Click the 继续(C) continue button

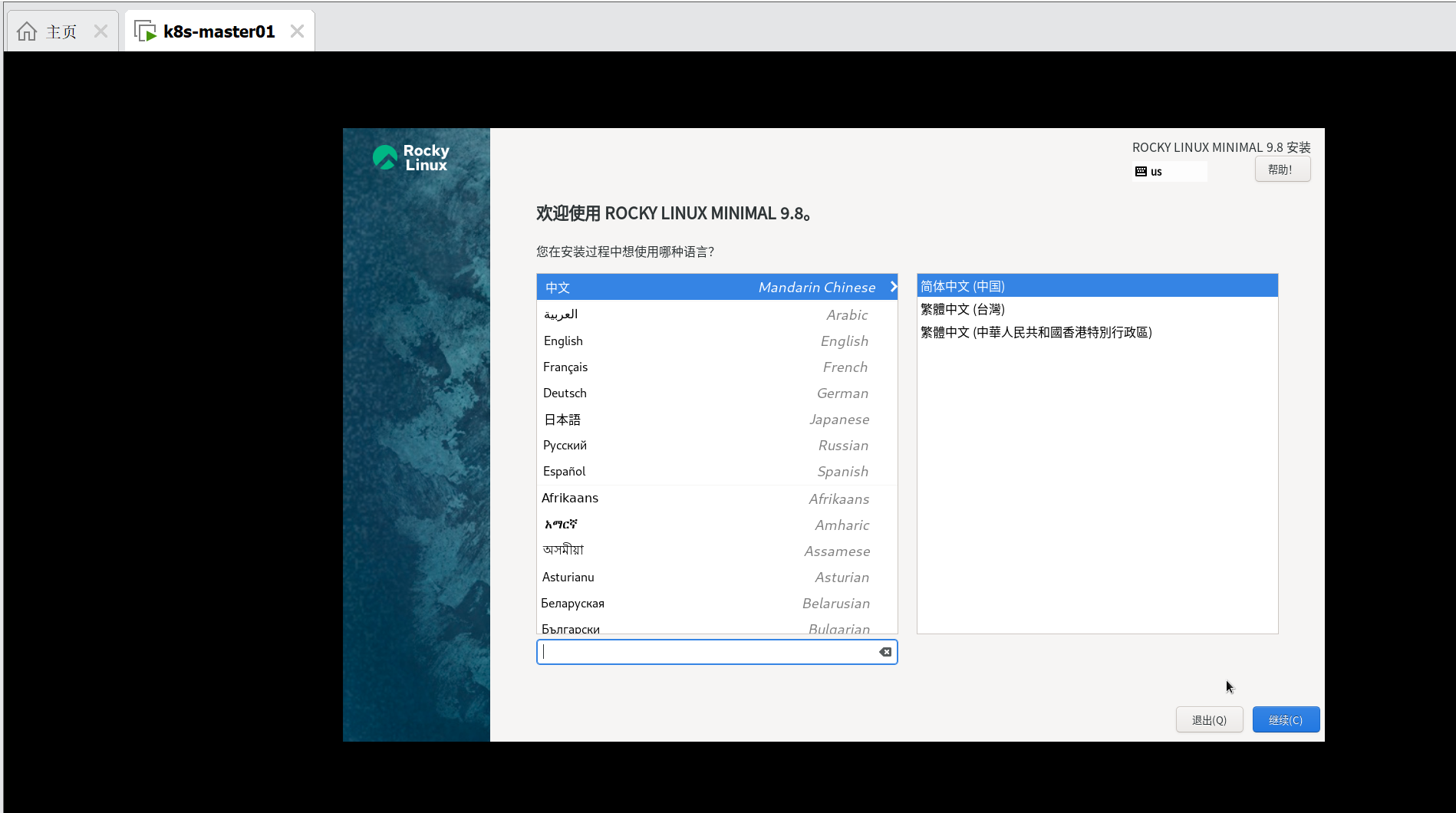coord(1286,720)
